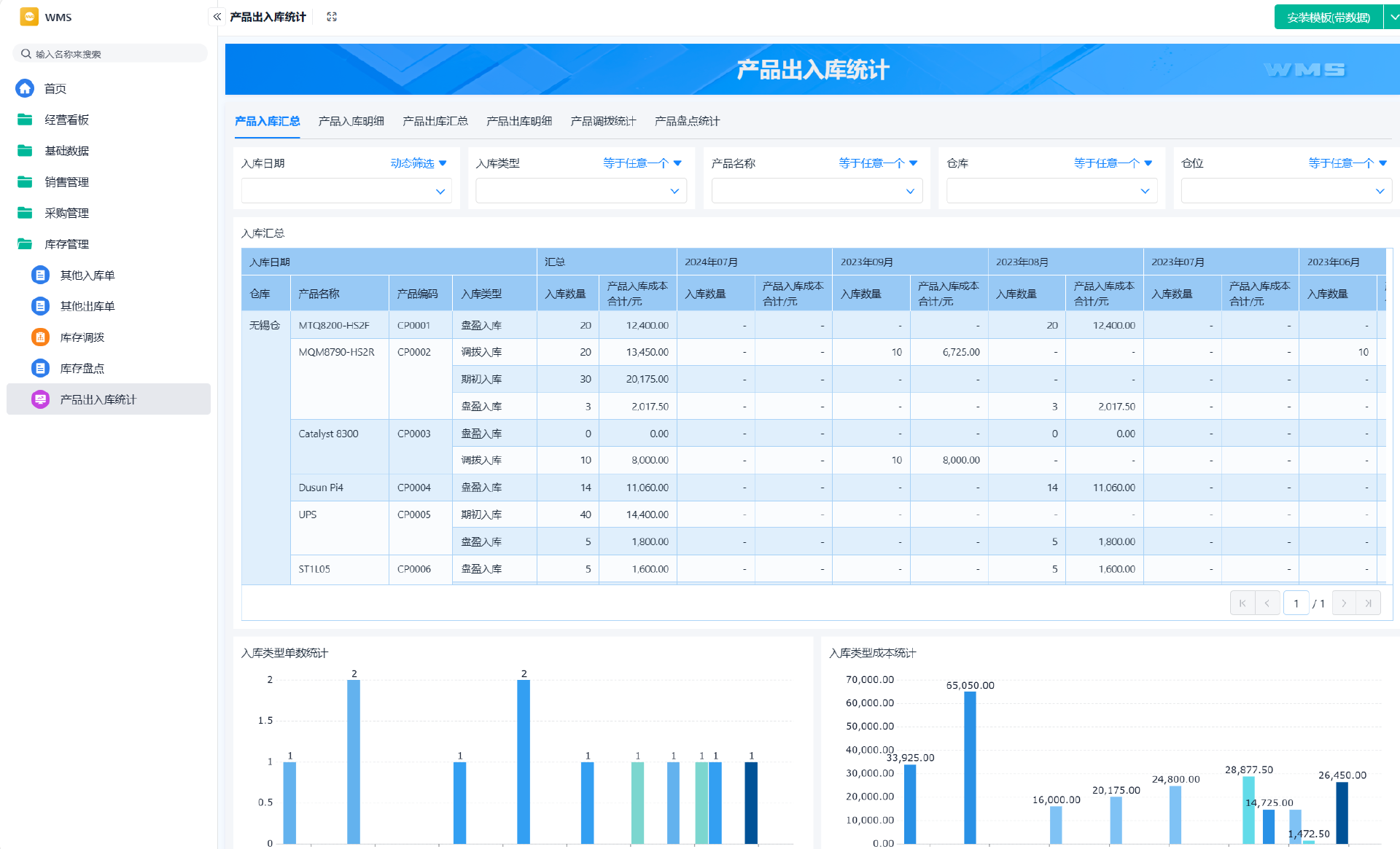Switch to 产品盘点统计 tab
The image size is (1400, 849).
[687, 121]
